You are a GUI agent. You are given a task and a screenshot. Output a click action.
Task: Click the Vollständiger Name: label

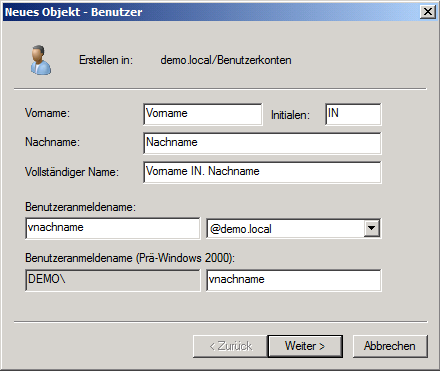click(x=72, y=172)
